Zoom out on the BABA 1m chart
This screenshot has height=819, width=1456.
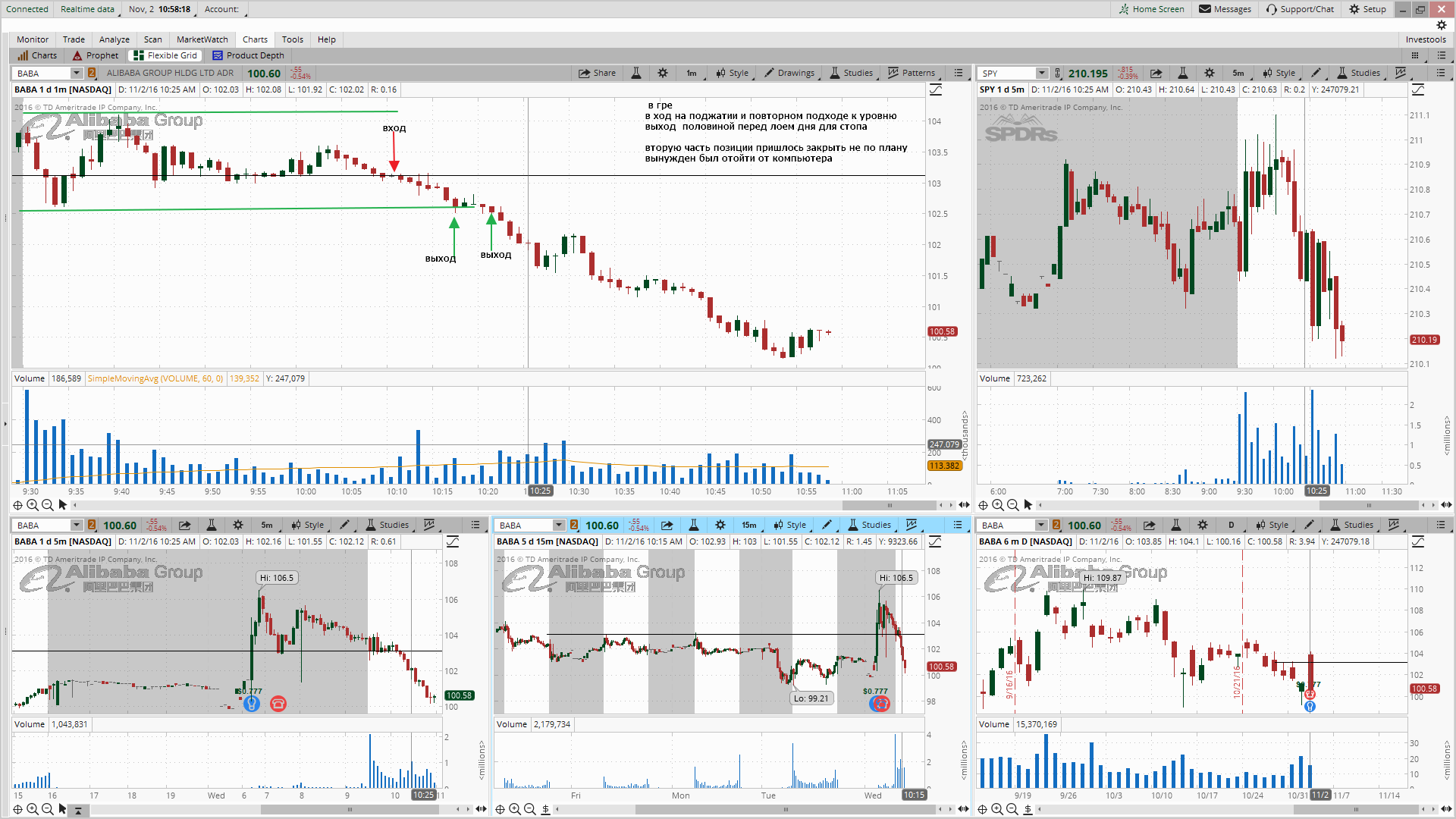(x=48, y=504)
